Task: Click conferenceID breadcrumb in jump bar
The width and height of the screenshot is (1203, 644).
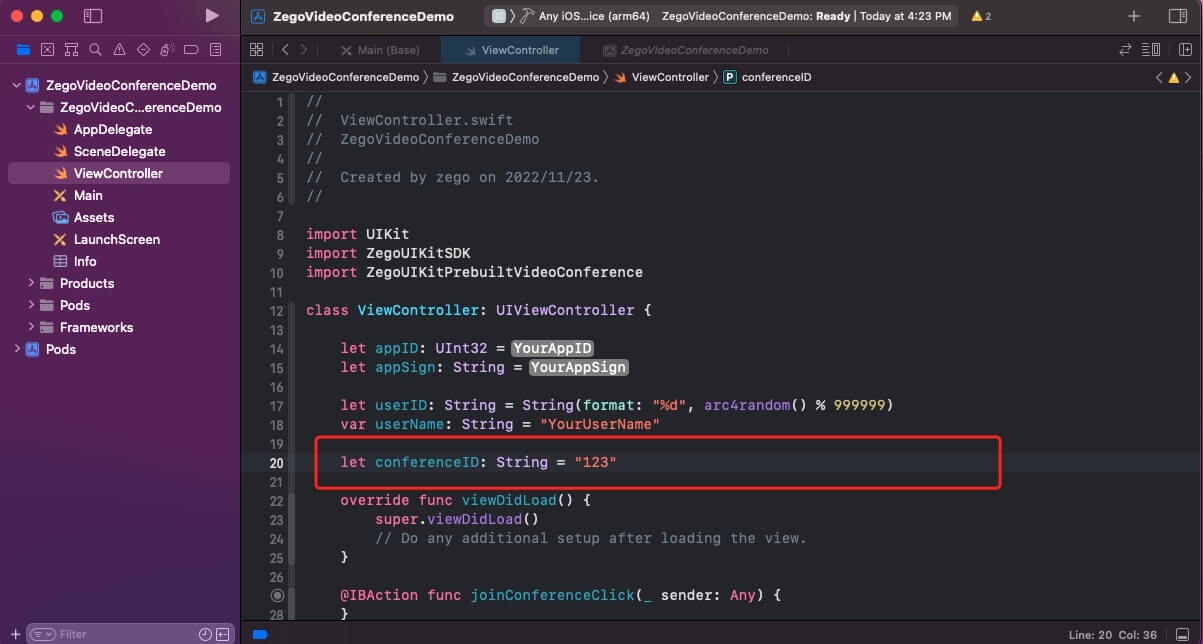Action: (x=767, y=77)
